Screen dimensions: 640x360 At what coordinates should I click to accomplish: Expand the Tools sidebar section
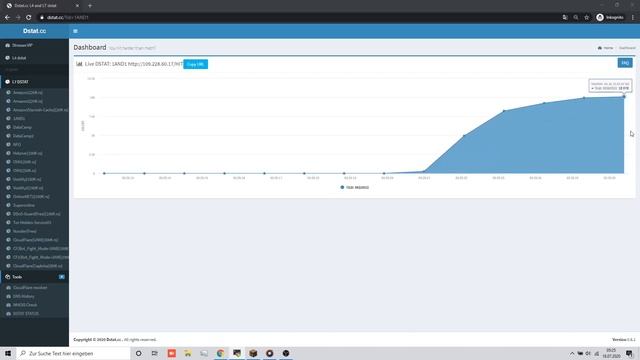pos(34,277)
